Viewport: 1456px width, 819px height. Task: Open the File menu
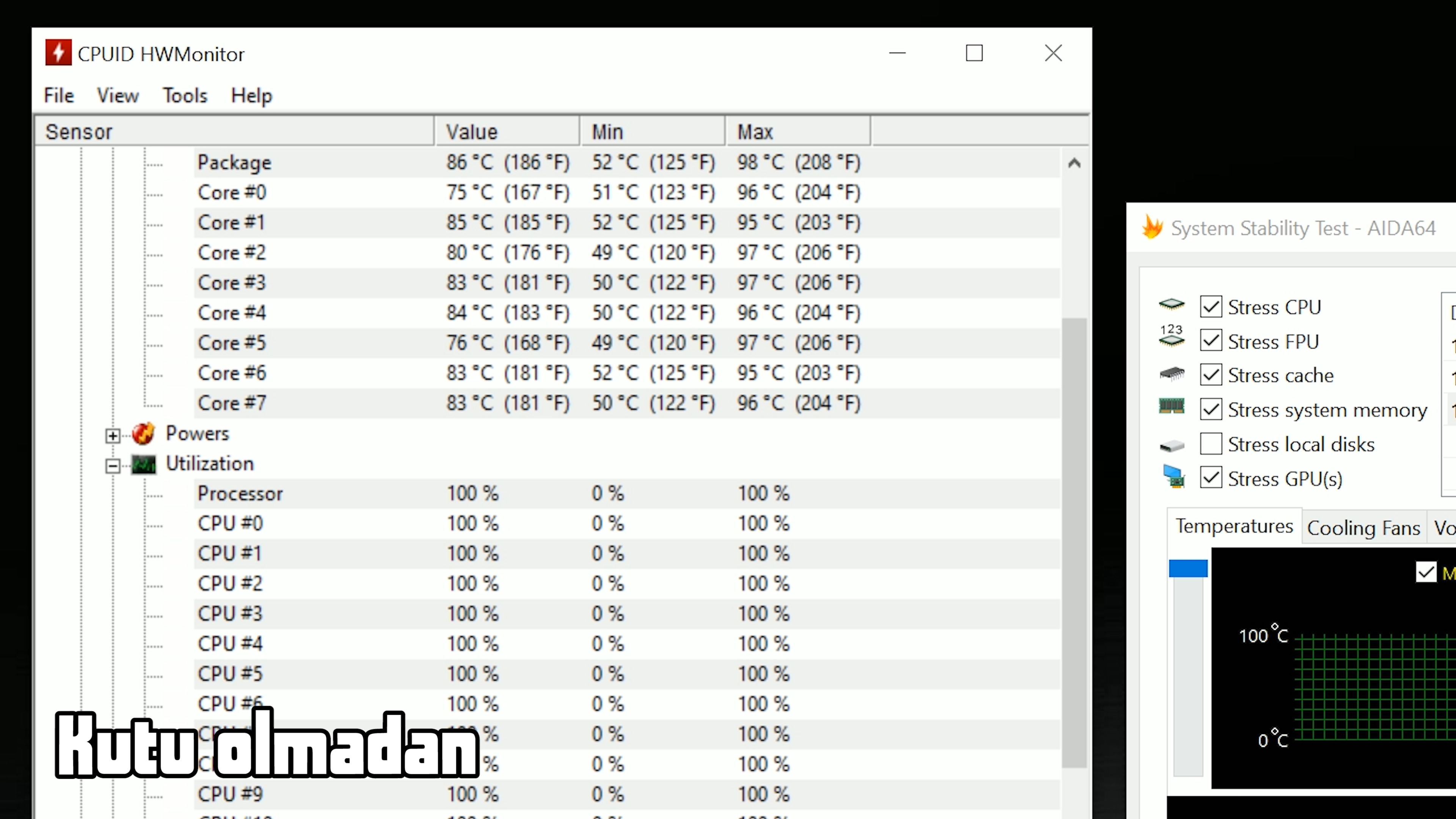pyautogui.click(x=59, y=95)
